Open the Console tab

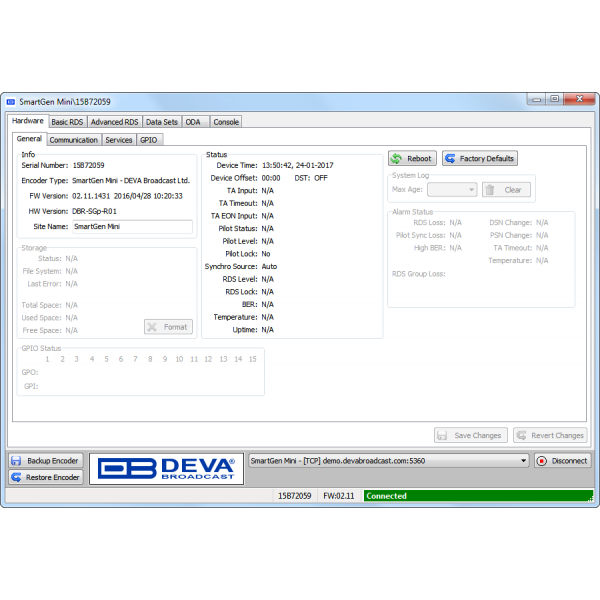(x=226, y=122)
